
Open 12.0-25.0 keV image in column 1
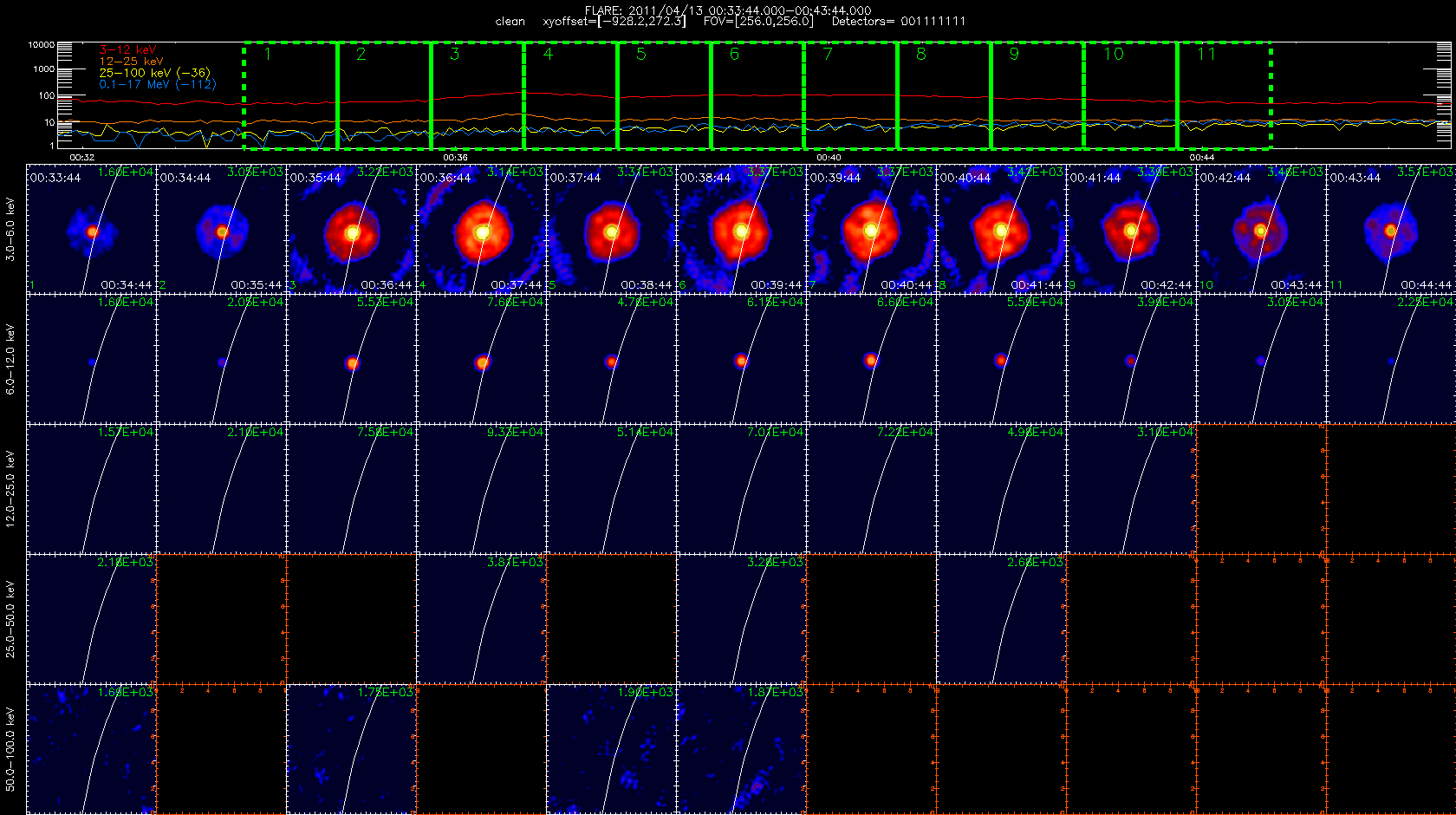coord(92,490)
